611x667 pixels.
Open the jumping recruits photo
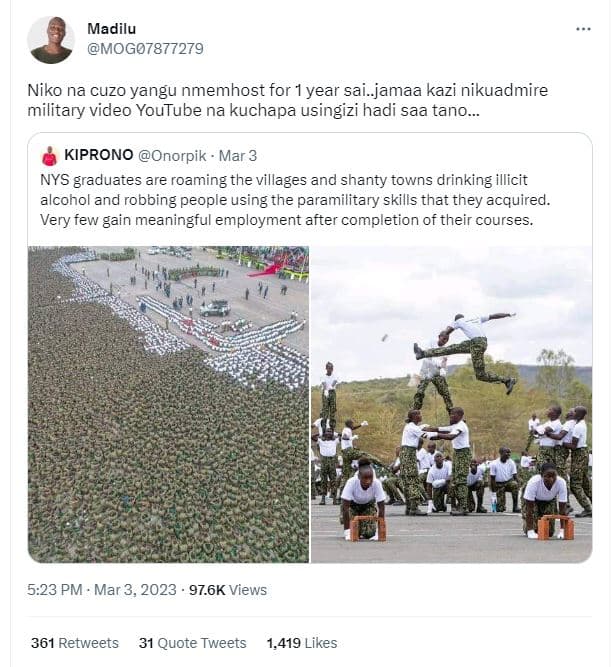pos(451,404)
